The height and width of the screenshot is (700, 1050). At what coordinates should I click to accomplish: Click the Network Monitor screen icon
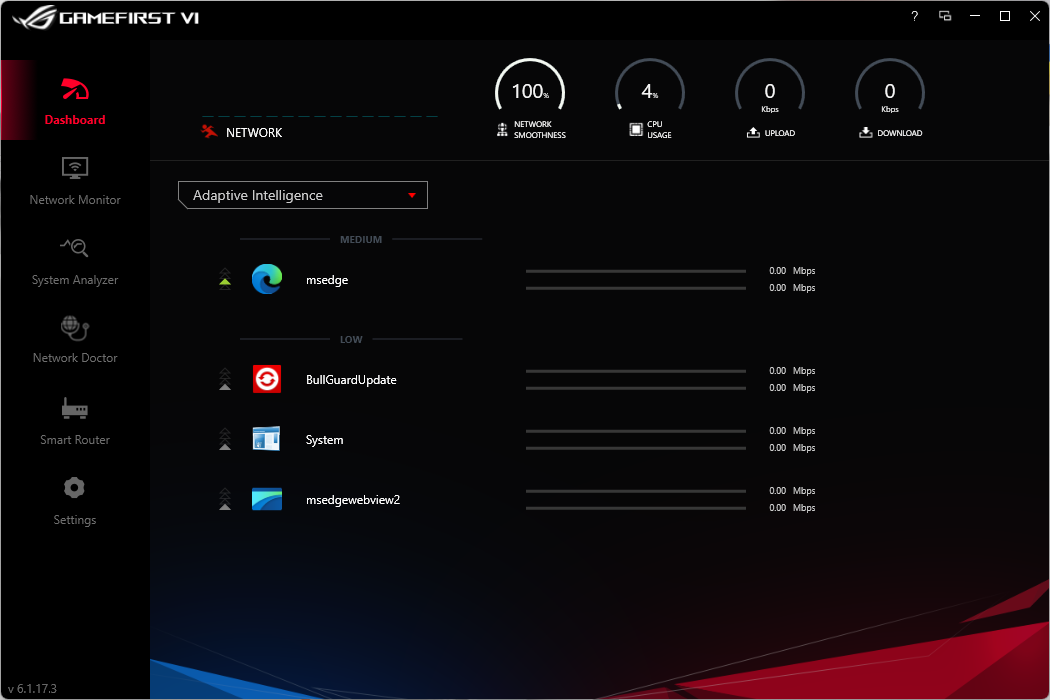click(75, 167)
